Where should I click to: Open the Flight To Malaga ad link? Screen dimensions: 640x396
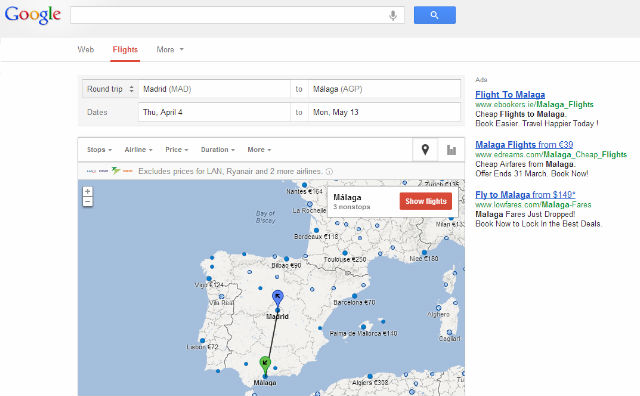pyautogui.click(x=510, y=95)
